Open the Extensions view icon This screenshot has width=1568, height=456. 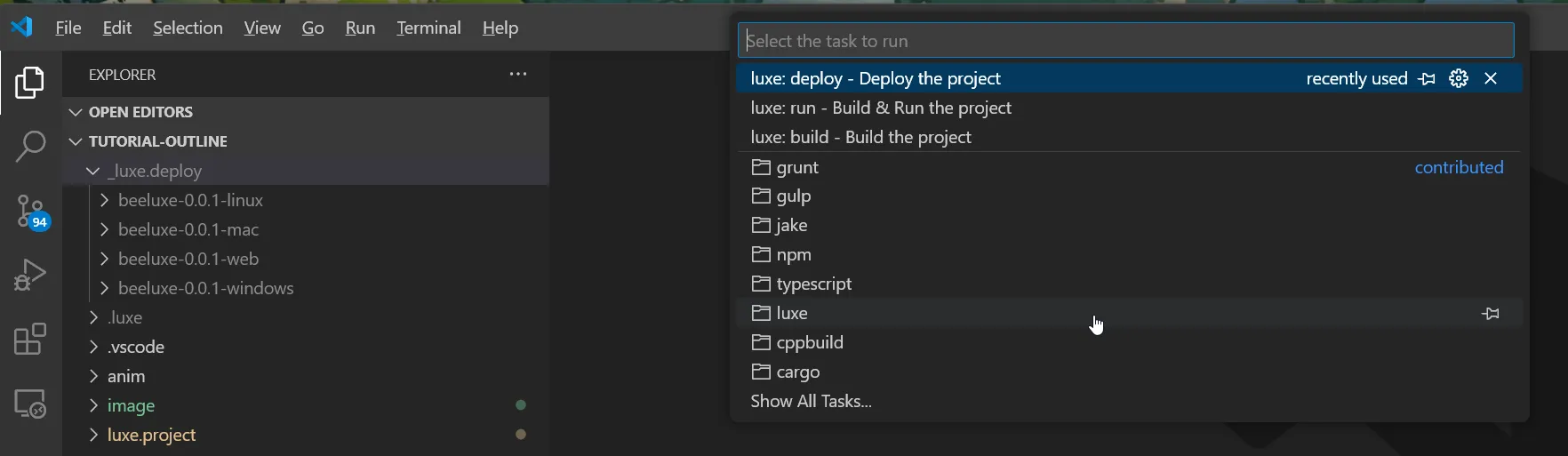click(30, 340)
